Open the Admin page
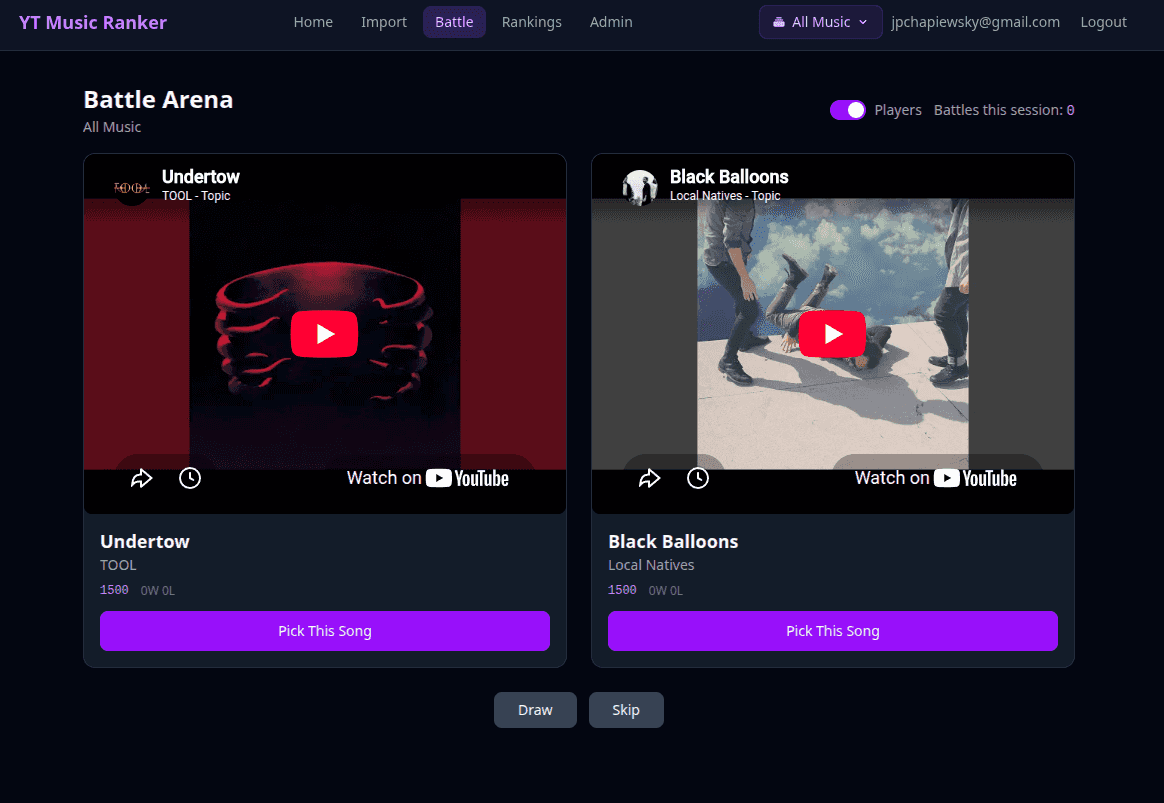The image size is (1164, 803). pyautogui.click(x=611, y=22)
